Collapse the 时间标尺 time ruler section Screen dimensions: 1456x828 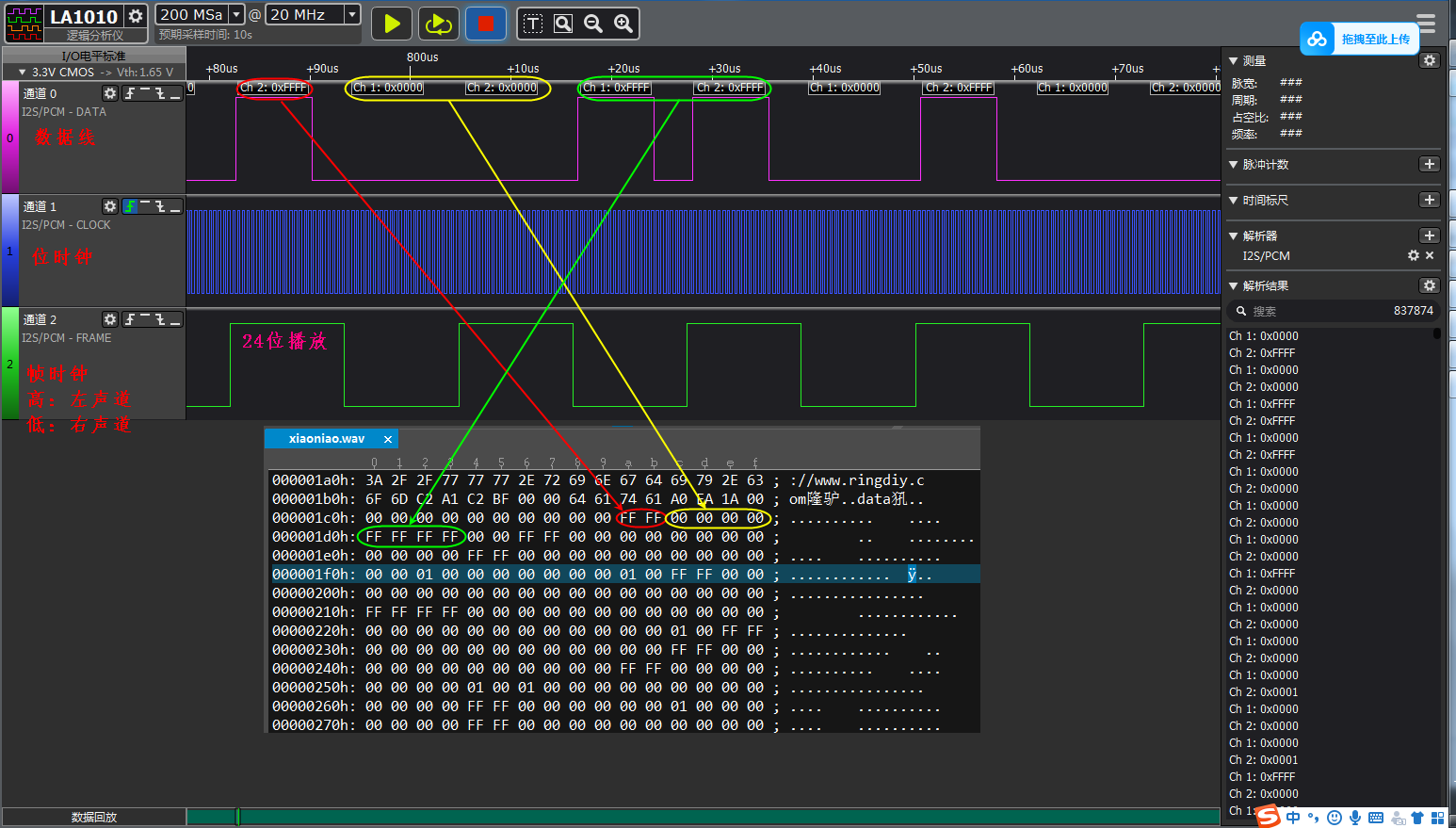(1233, 200)
